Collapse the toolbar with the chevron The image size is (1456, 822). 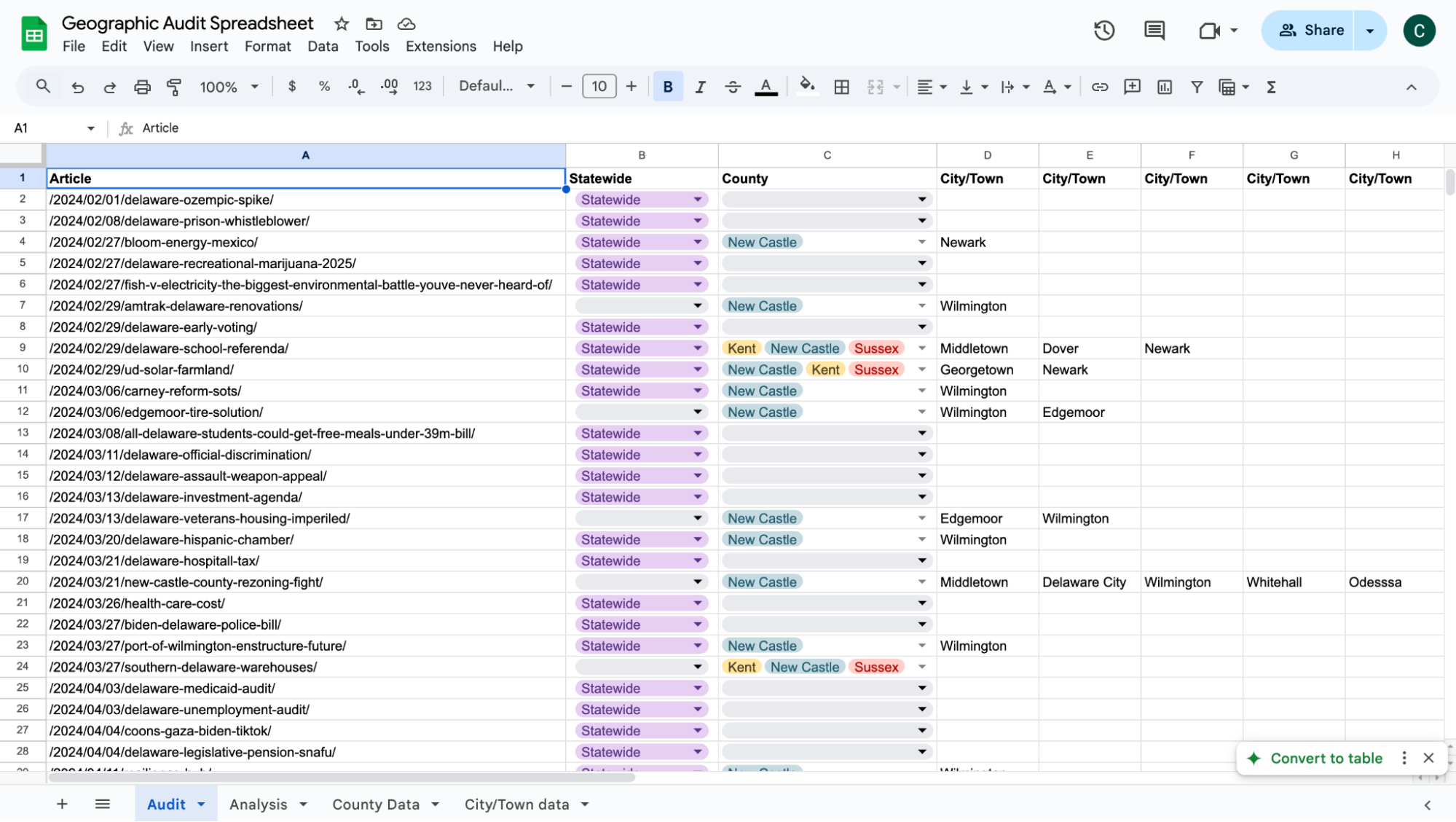point(1411,87)
